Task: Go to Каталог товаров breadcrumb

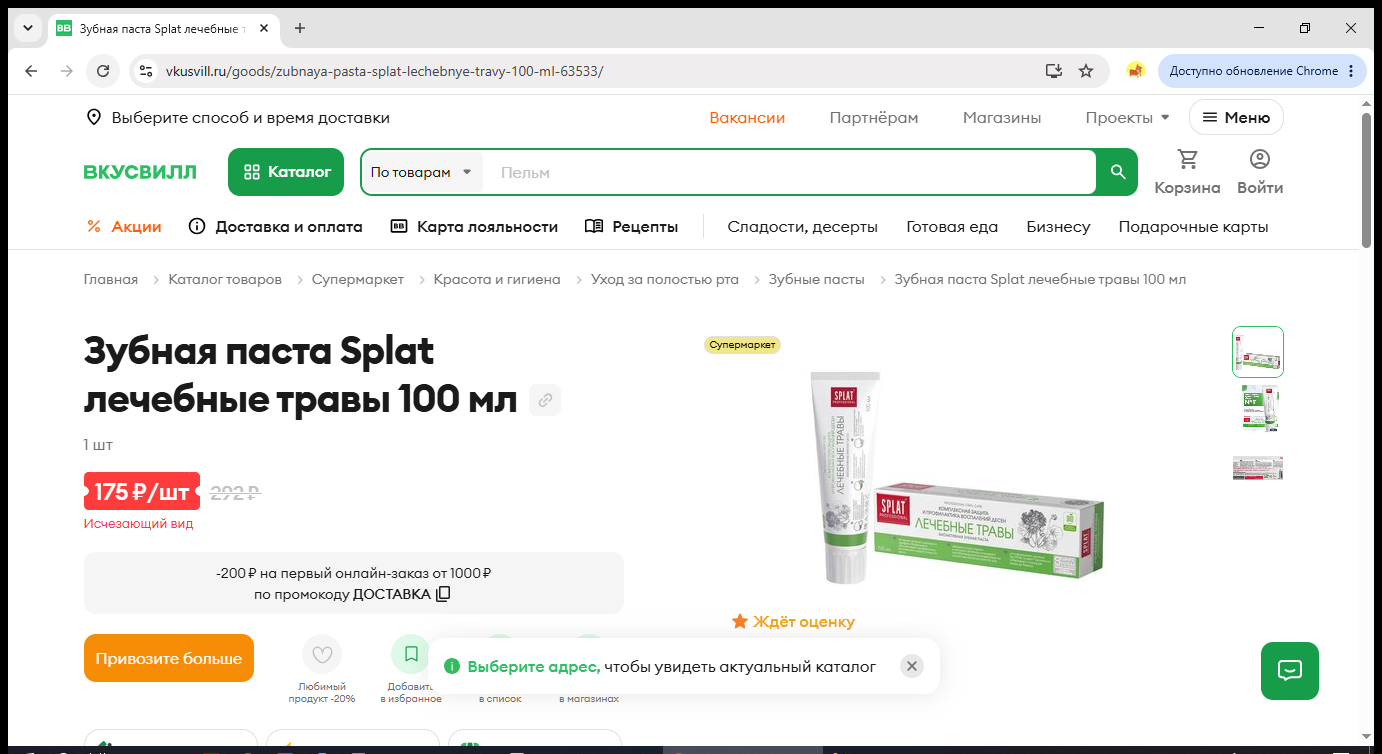Action: coord(225,279)
